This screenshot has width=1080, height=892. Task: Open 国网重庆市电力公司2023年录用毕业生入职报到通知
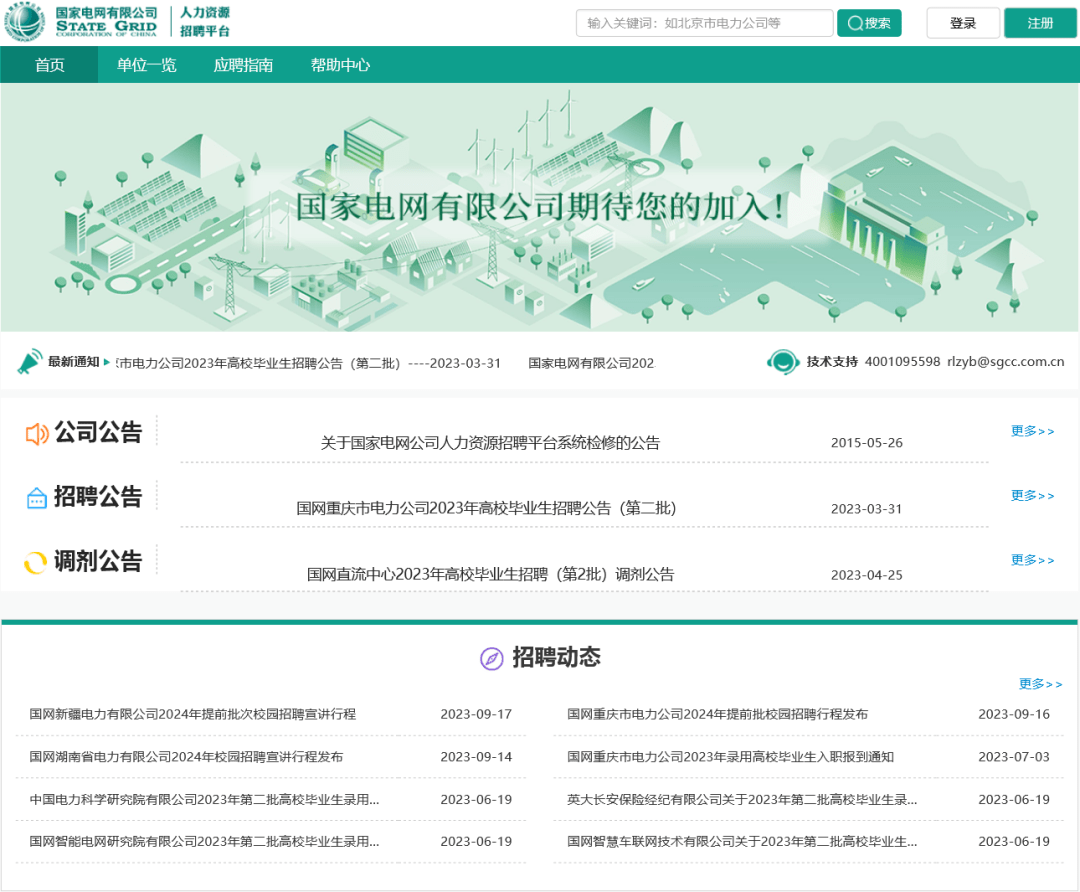click(x=731, y=757)
